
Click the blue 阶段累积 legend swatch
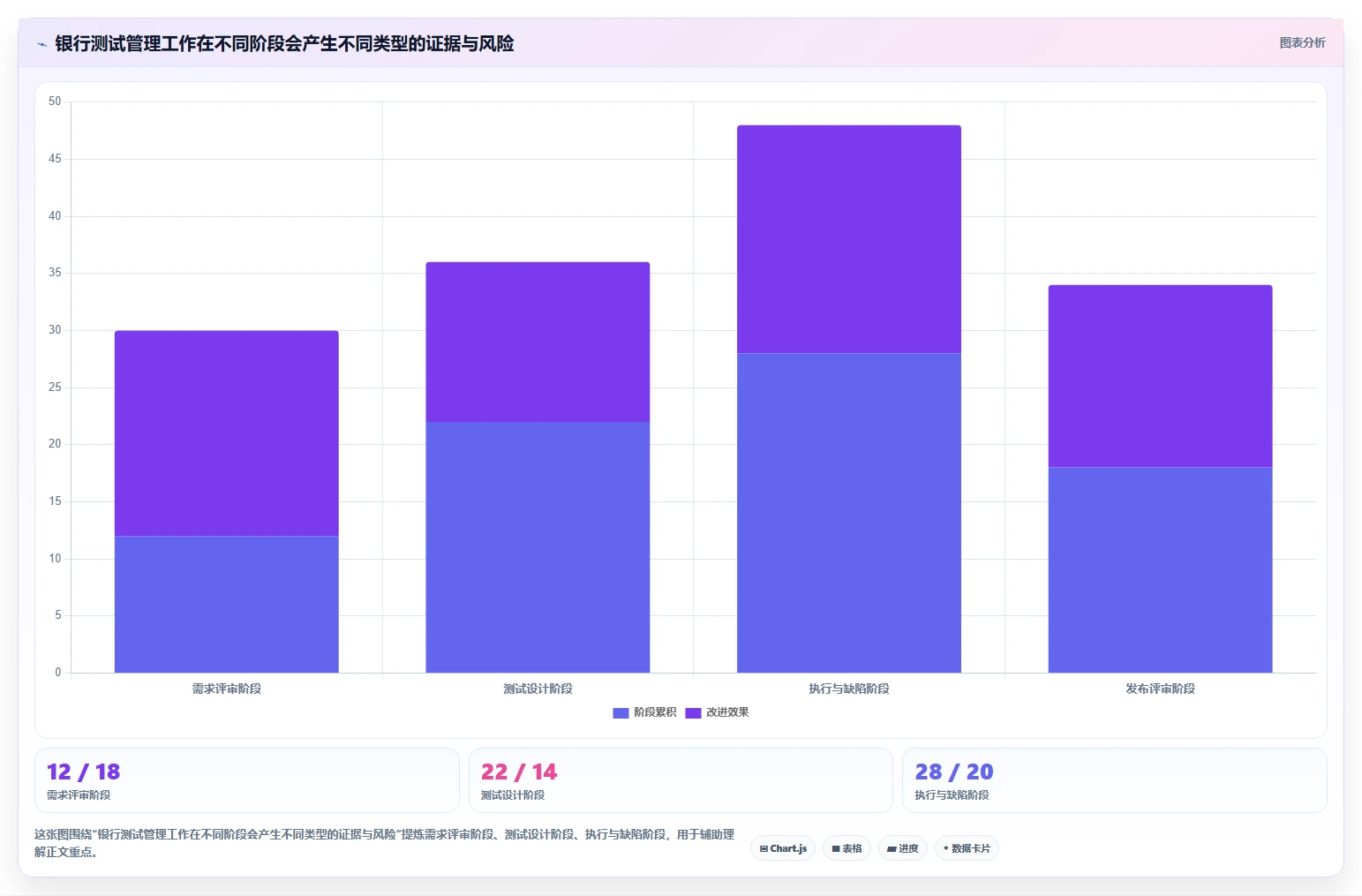[621, 713]
